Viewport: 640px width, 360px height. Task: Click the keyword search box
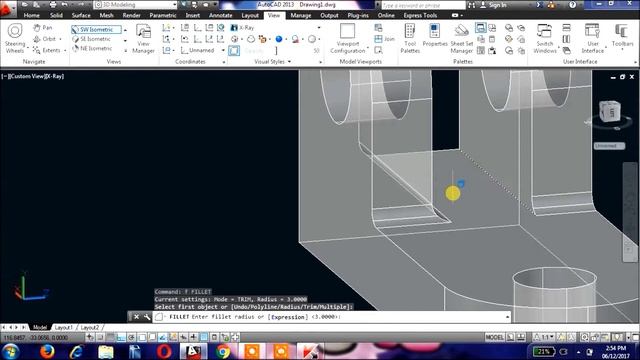click(x=423, y=5)
